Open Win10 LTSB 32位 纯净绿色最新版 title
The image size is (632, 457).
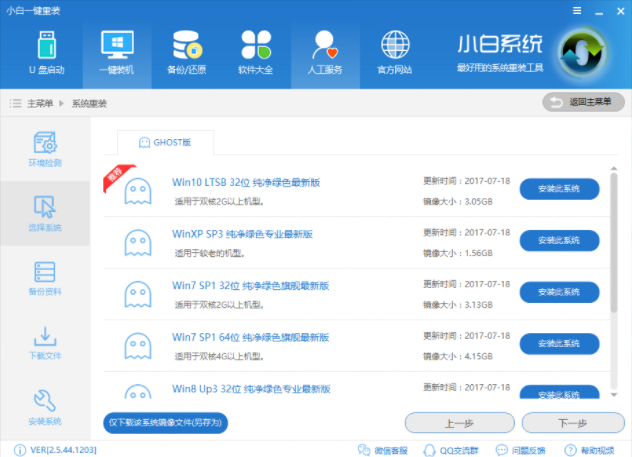click(246, 183)
